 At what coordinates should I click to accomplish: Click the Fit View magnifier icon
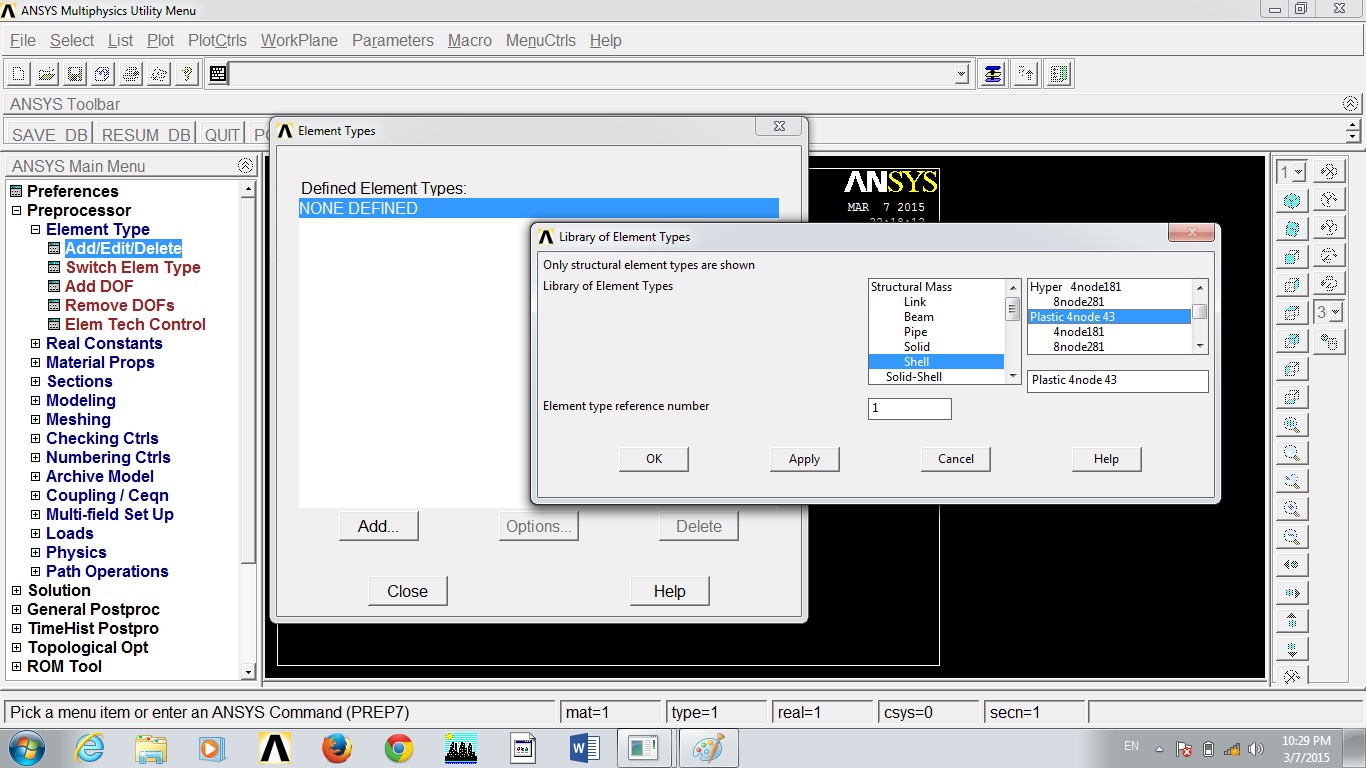coord(1292,424)
